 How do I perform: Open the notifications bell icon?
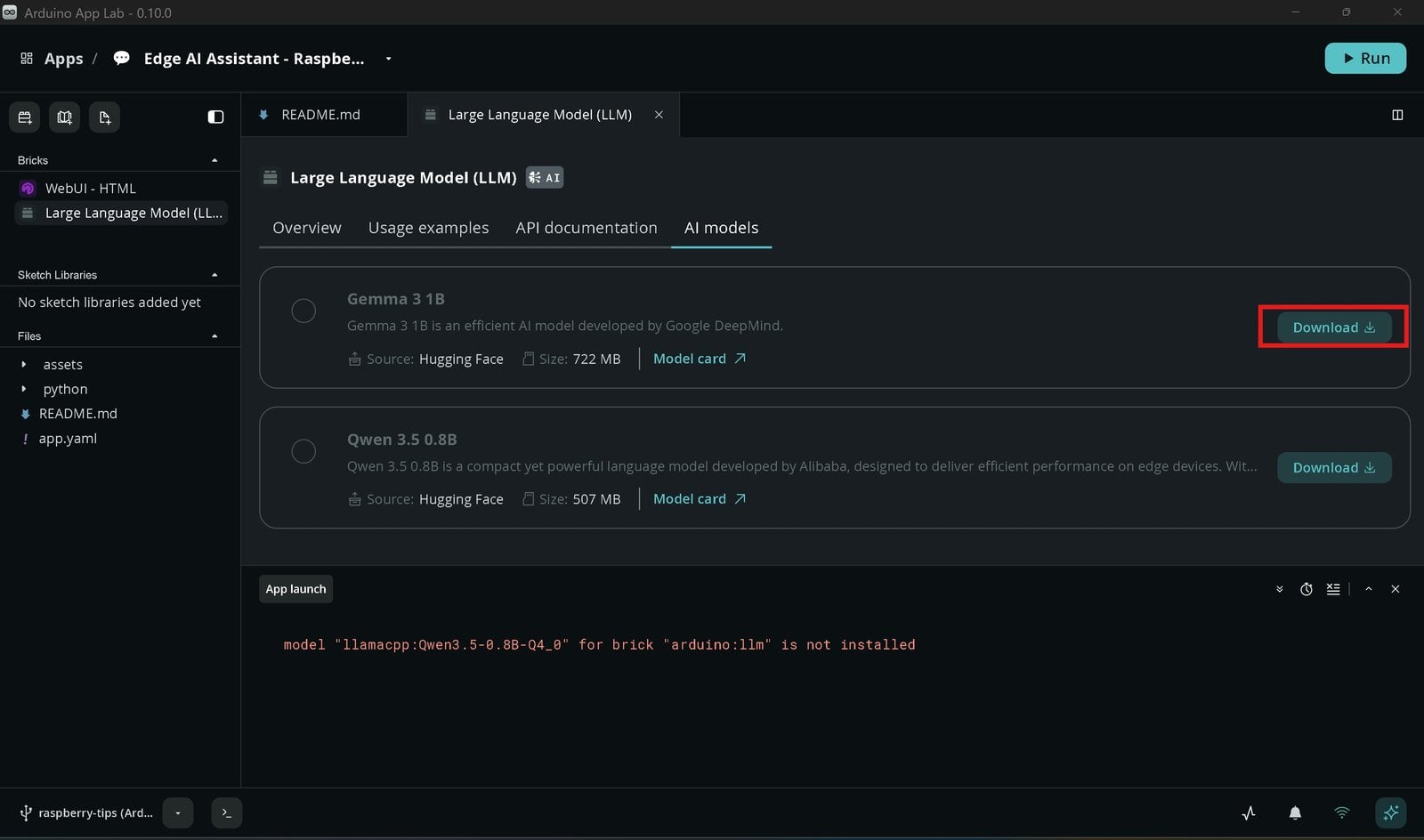click(1295, 812)
